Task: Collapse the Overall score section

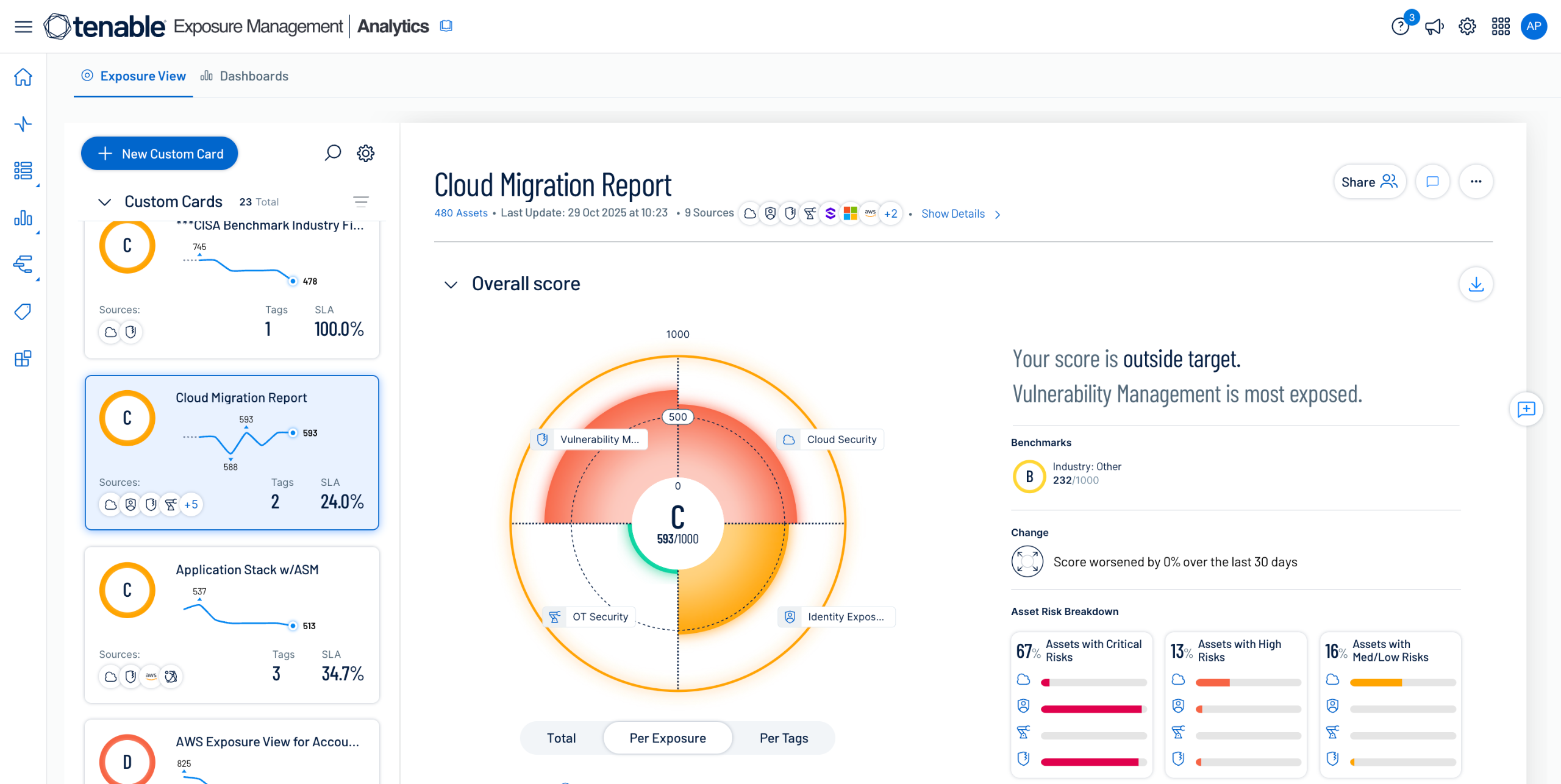Action: point(451,285)
